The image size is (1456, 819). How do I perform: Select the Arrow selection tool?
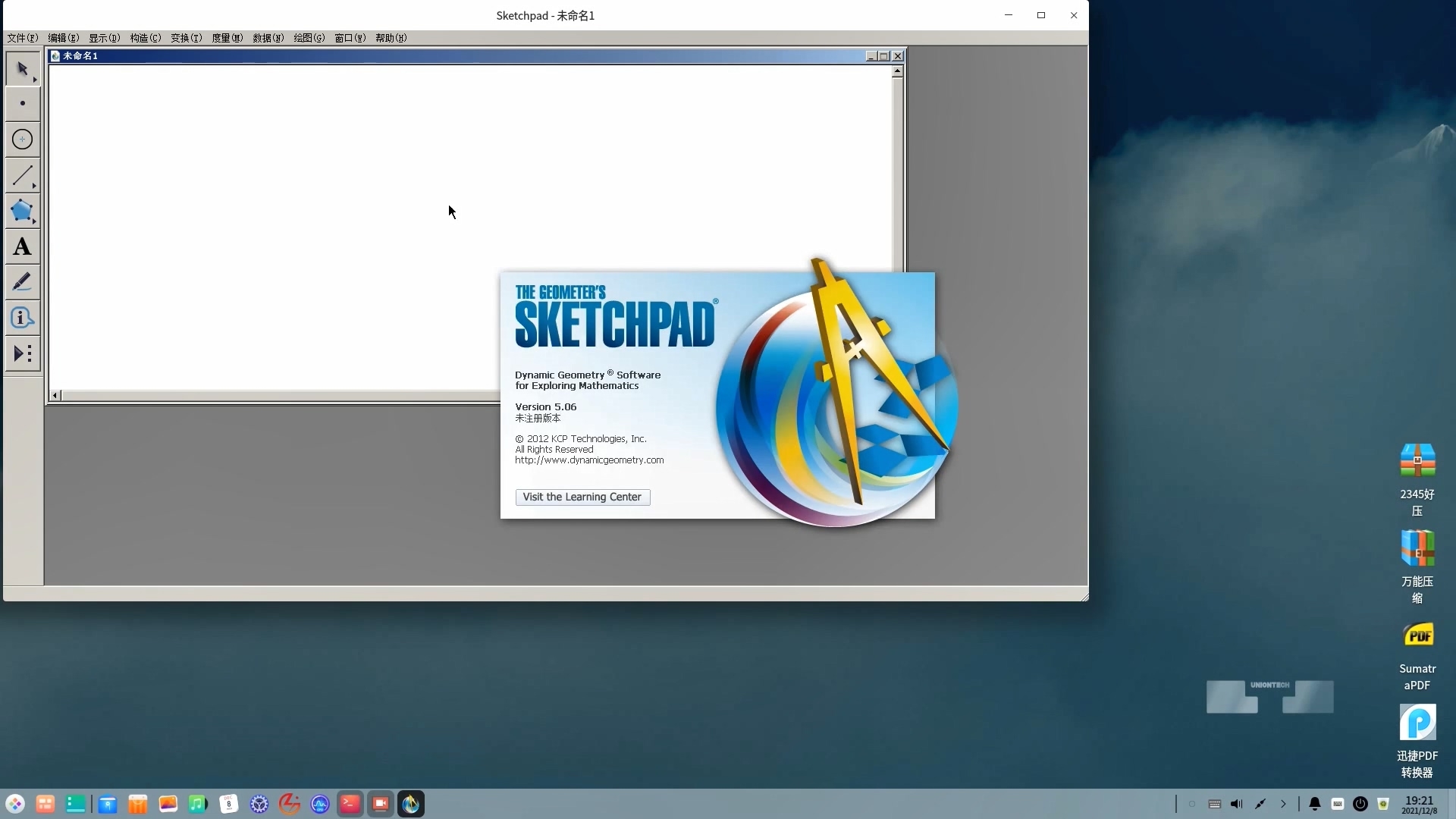coord(23,69)
